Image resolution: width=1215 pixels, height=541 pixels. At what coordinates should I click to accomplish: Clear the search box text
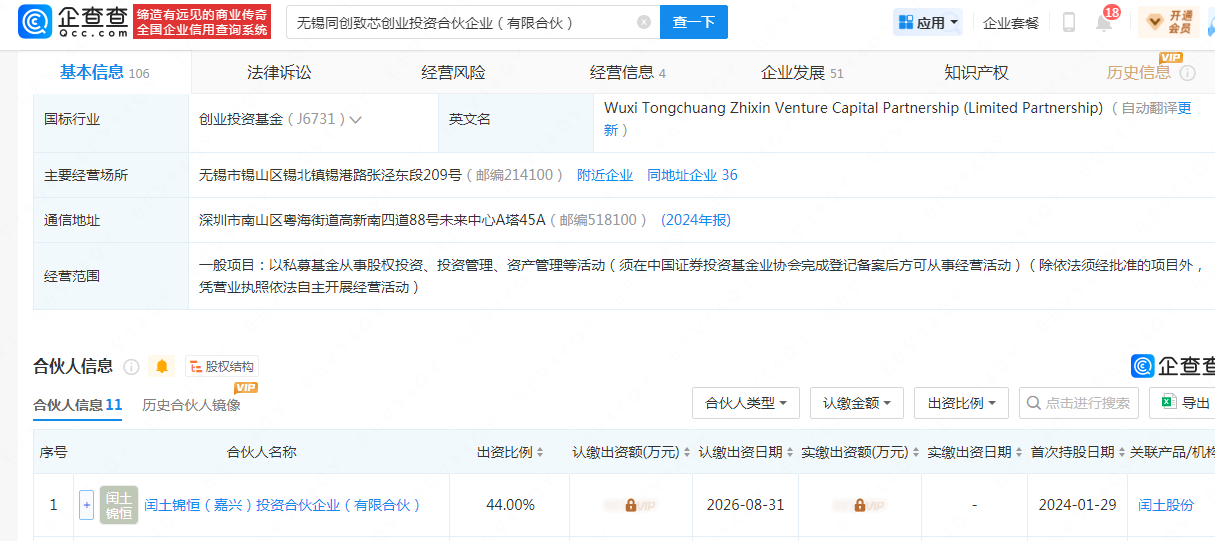point(643,22)
